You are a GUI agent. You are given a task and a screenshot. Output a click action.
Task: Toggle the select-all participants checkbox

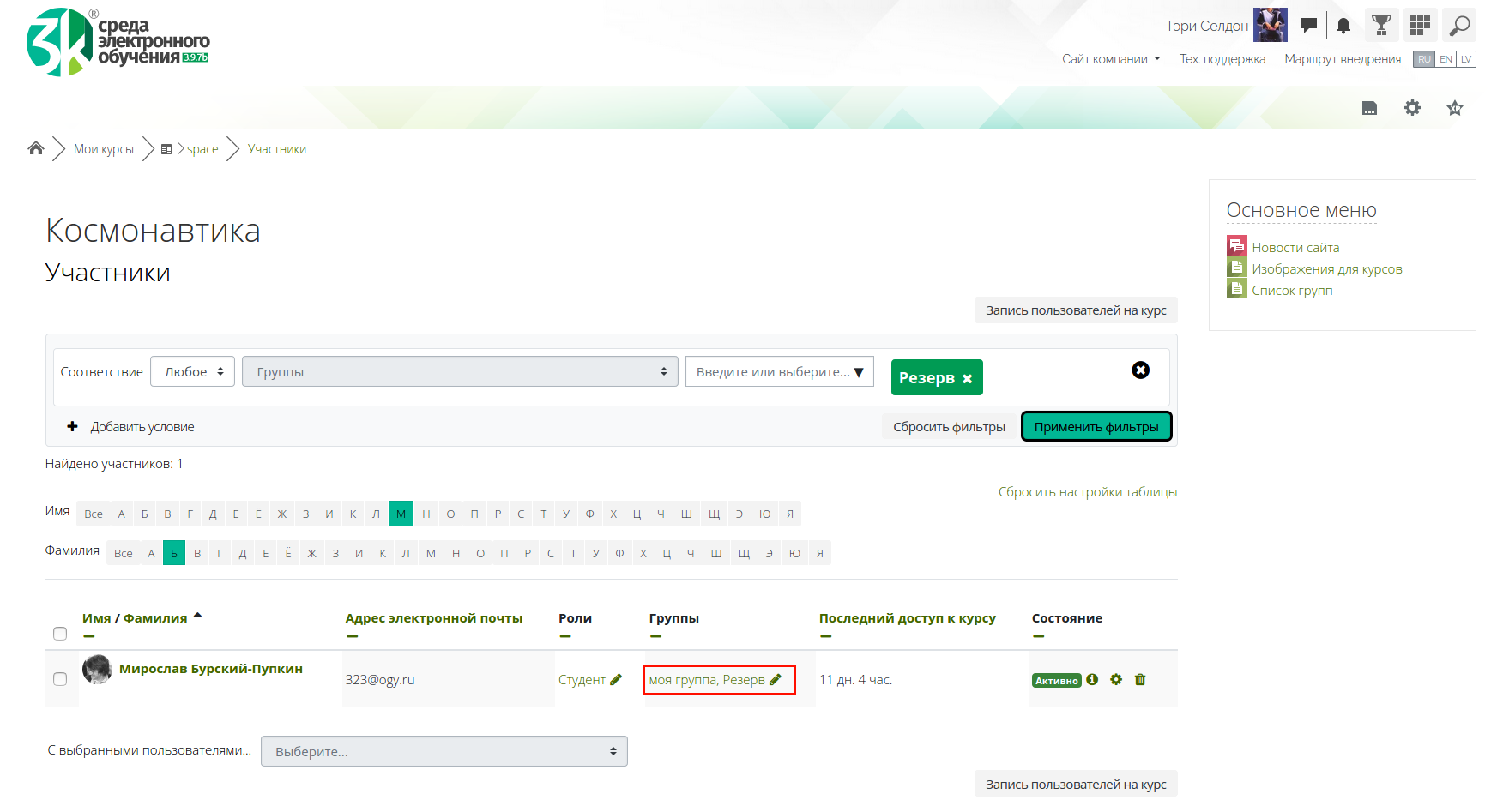(x=60, y=634)
